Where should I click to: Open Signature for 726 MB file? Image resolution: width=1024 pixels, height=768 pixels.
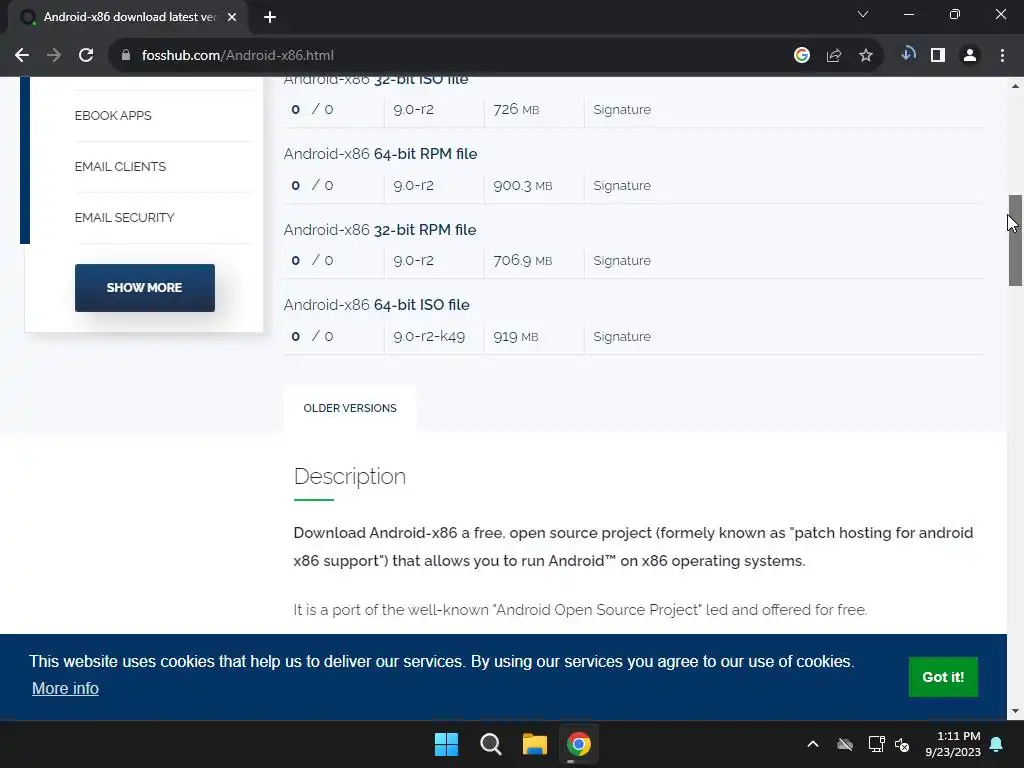click(x=622, y=110)
